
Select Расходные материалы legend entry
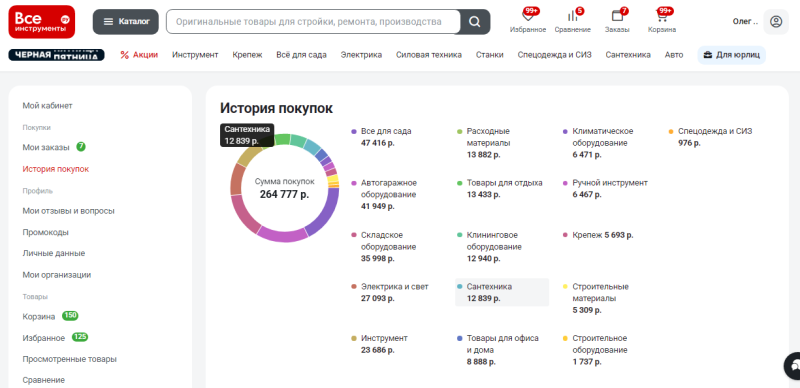click(x=484, y=143)
